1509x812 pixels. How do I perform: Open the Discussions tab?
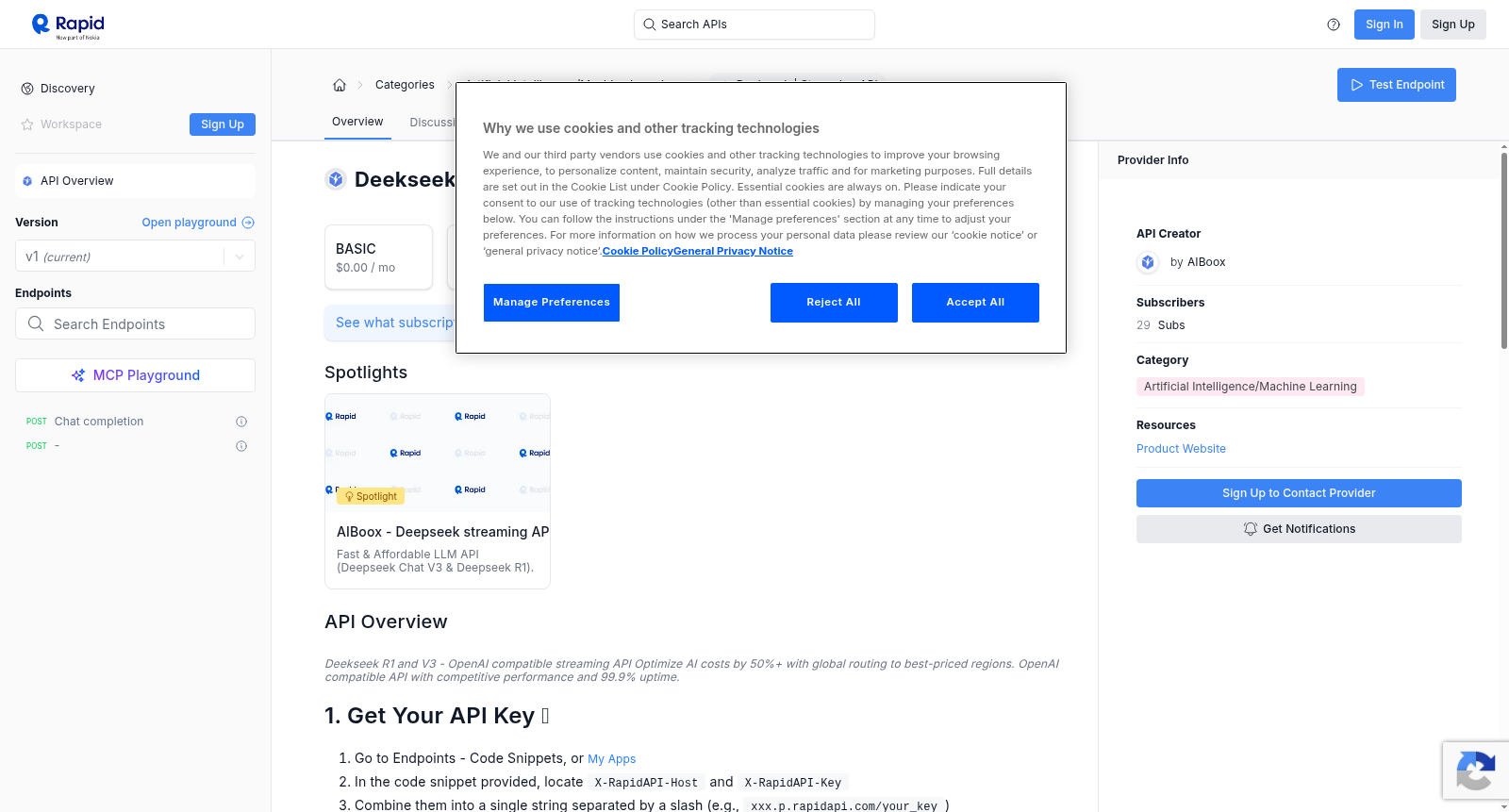(433, 123)
